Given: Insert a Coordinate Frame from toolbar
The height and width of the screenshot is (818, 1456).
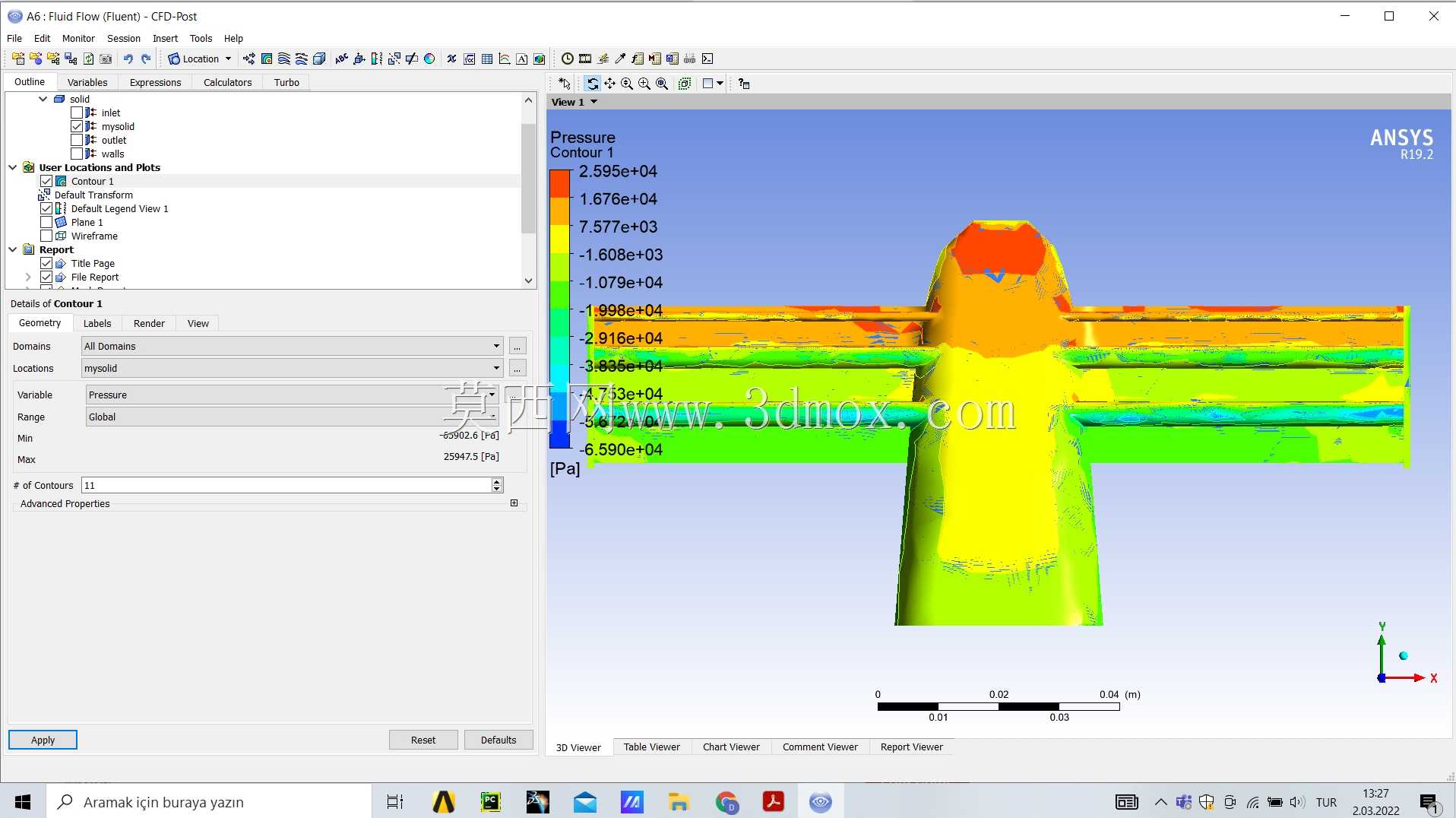Looking at the screenshot, I should (x=359, y=59).
